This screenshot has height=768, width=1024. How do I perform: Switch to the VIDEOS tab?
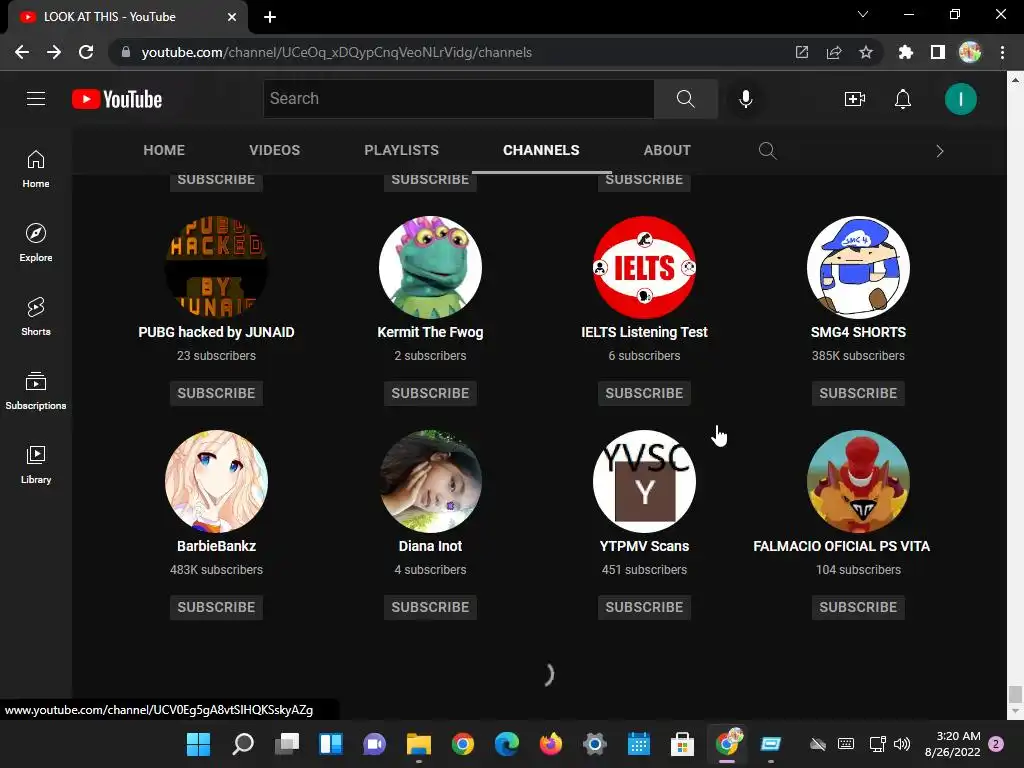pyautogui.click(x=274, y=150)
